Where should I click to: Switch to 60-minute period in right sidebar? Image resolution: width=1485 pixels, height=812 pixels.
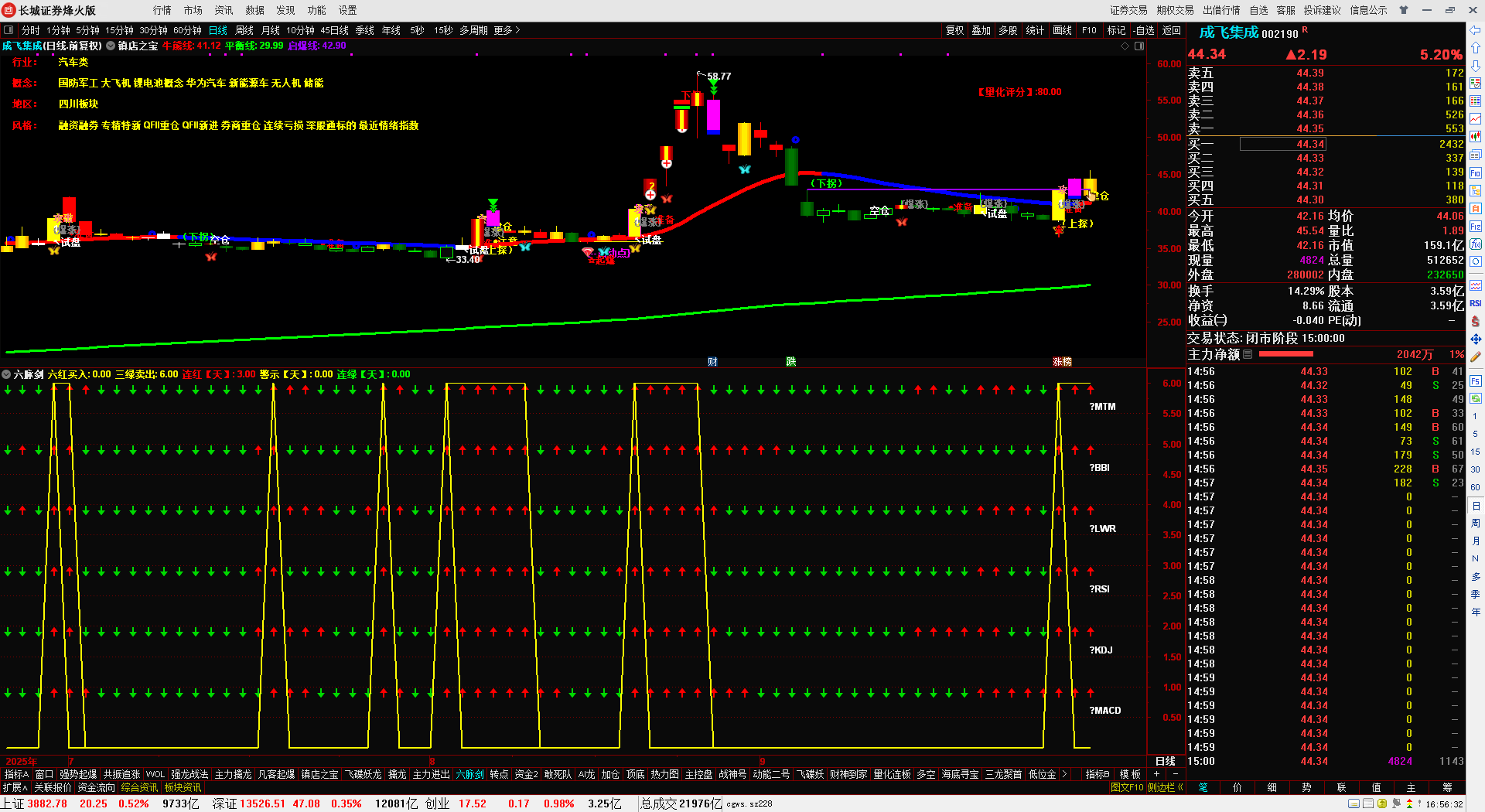click(1476, 488)
